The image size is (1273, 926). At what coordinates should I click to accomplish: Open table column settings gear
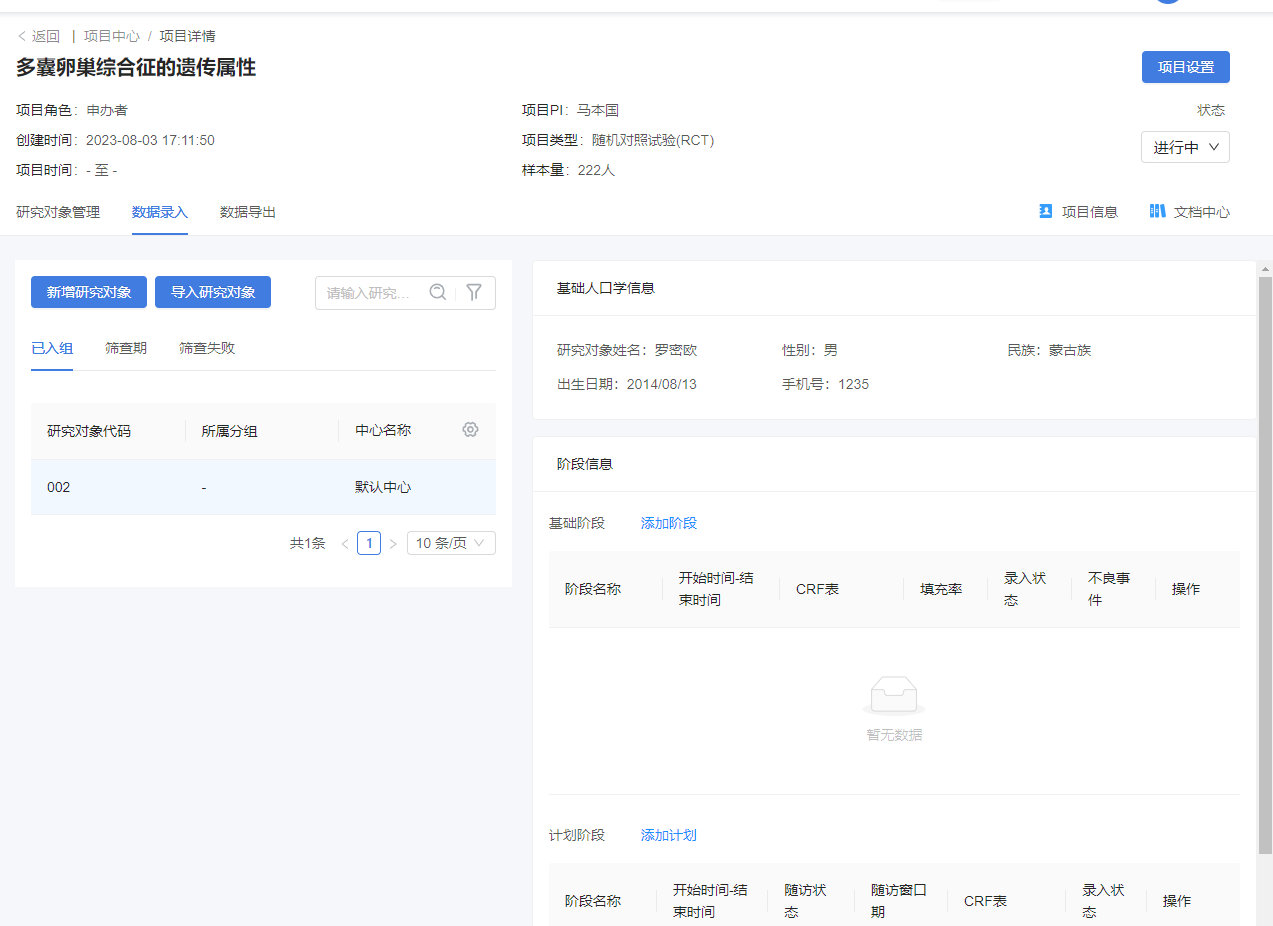coord(470,429)
